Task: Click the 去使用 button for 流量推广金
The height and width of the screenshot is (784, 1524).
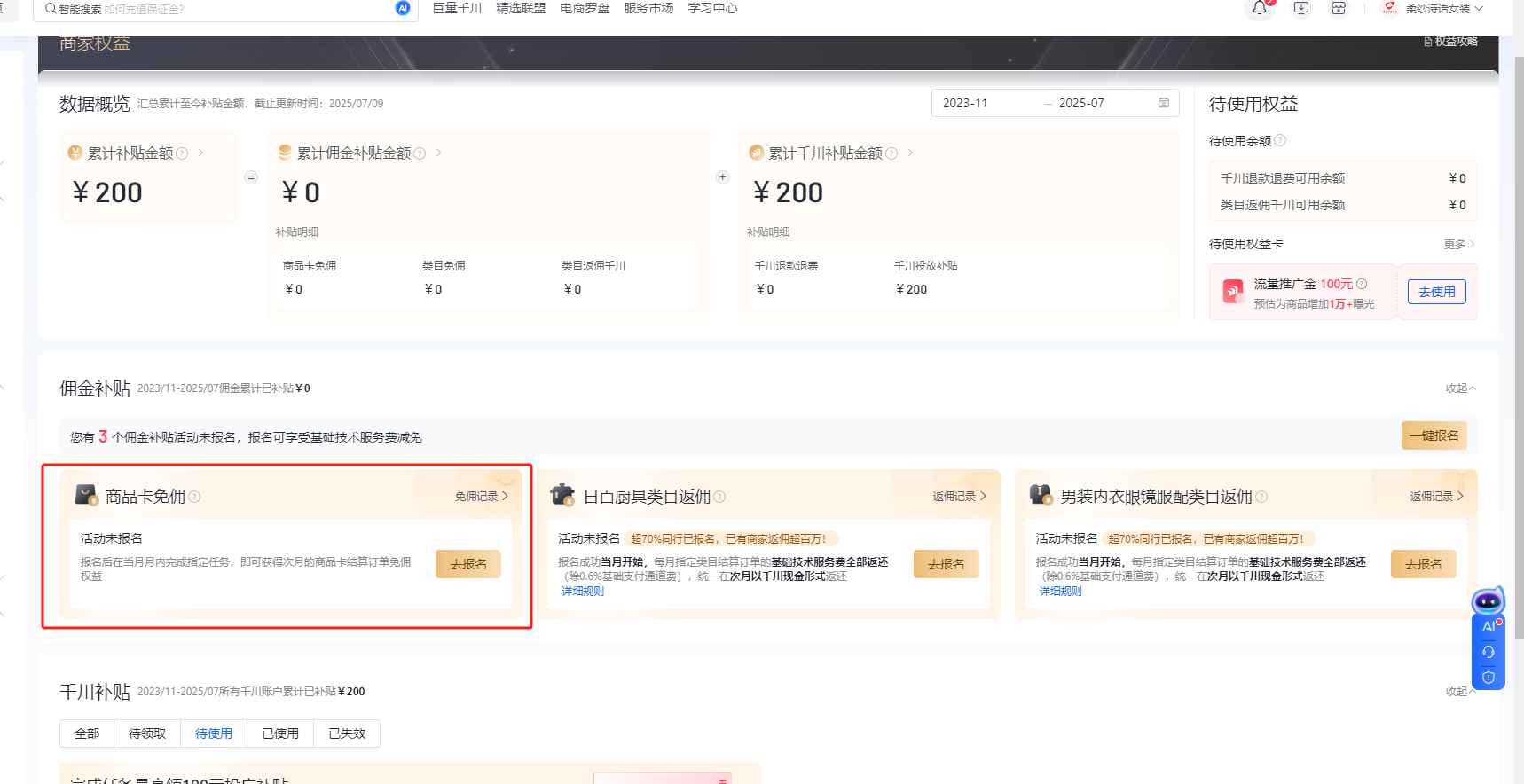Action: (1437, 292)
